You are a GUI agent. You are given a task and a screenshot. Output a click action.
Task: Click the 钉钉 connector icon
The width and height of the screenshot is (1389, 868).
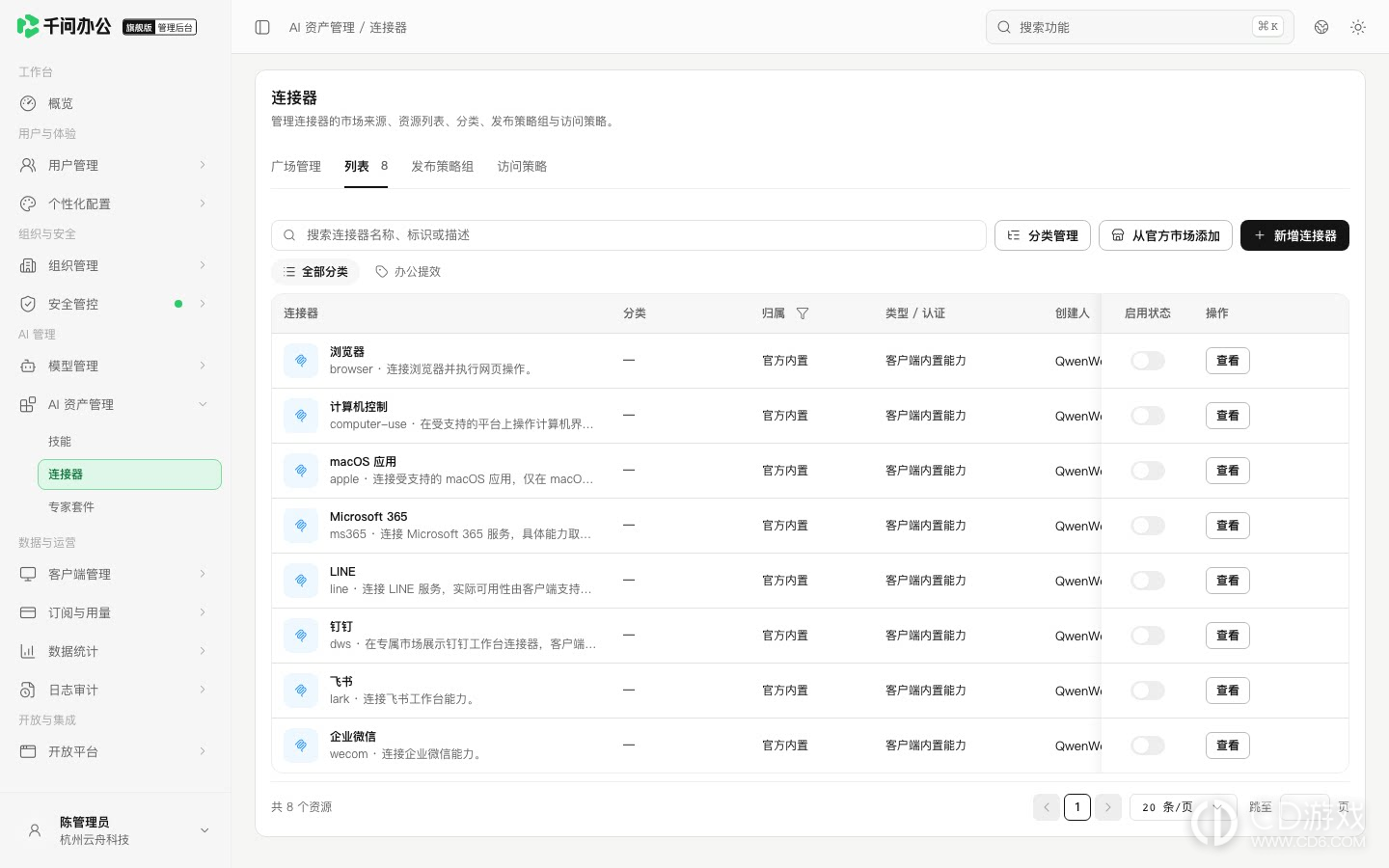click(x=301, y=636)
